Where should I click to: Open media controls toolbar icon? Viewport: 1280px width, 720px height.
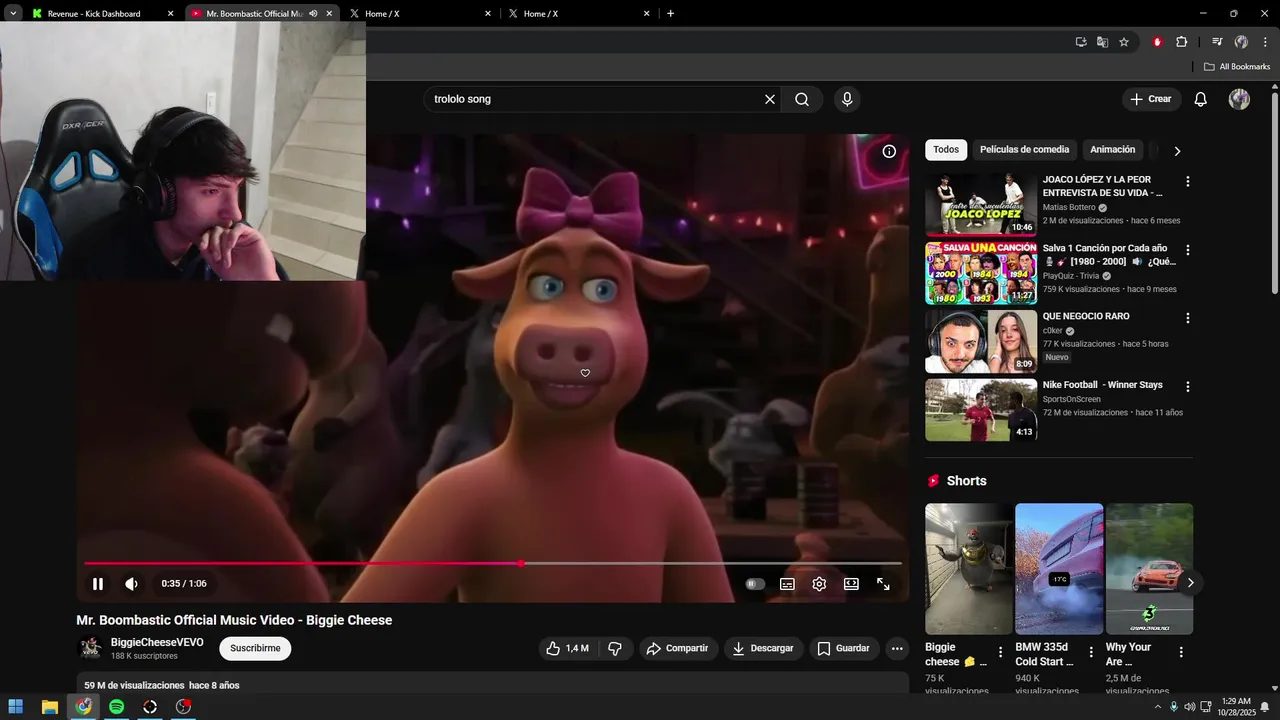(1216, 42)
